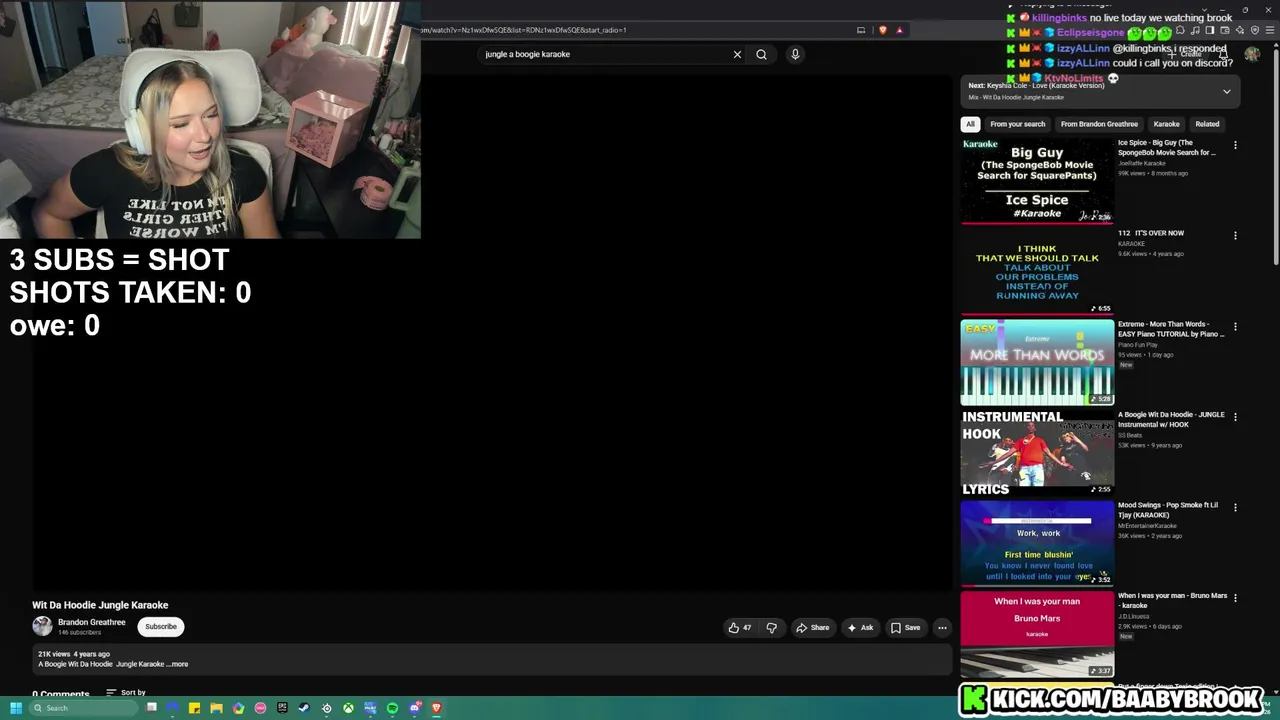Click the 'When I was your man' title
This screenshot has height=720, width=1280.
[1172, 600]
